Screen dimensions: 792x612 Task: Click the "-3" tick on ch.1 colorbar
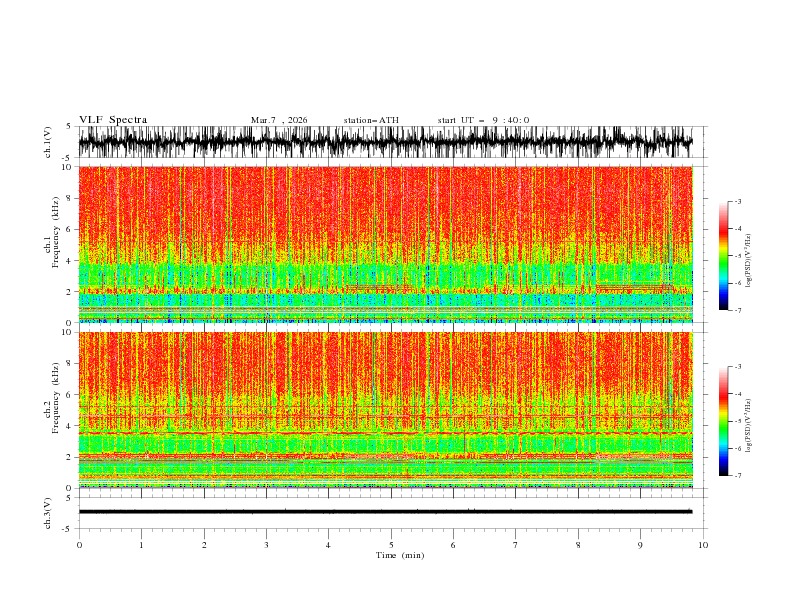coord(737,201)
